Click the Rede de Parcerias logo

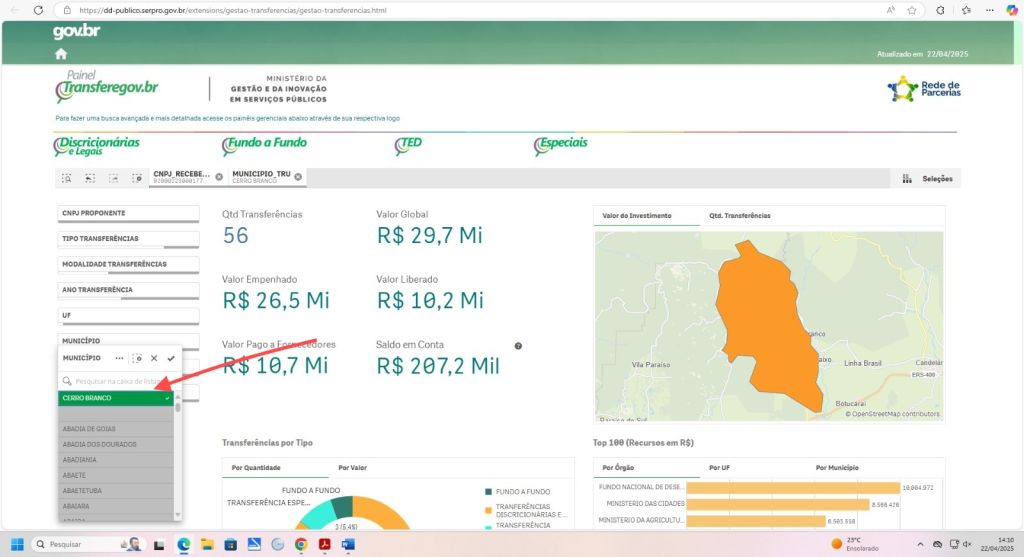click(923, 89)
